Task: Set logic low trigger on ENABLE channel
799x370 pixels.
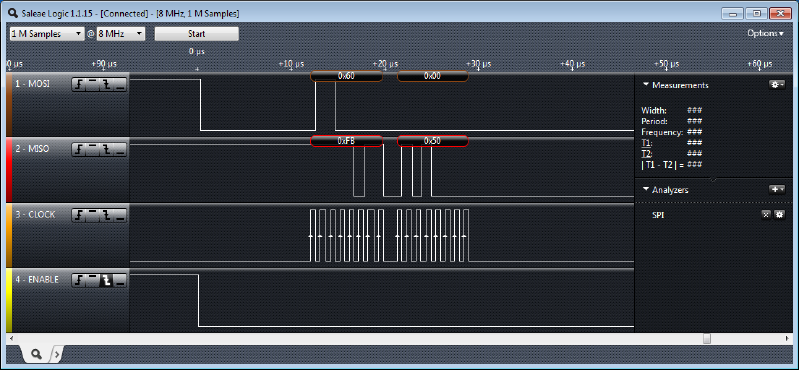Action: click(x=120, y=281)
